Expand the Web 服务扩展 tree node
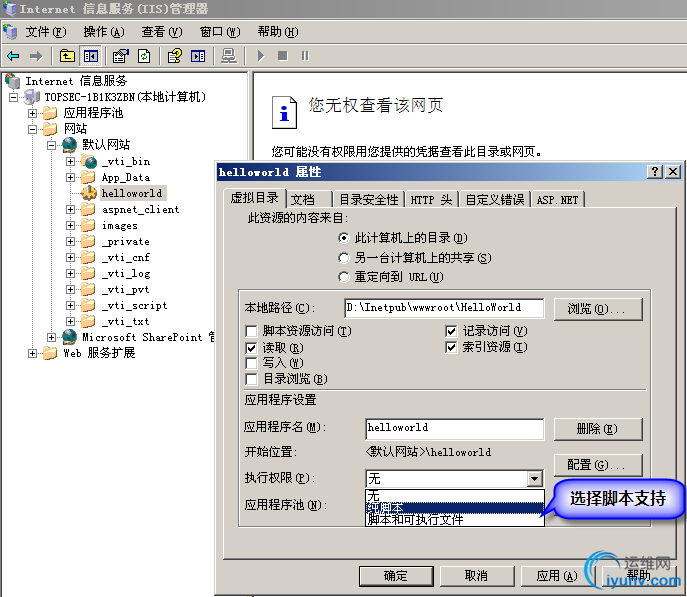 click(32, 353)
